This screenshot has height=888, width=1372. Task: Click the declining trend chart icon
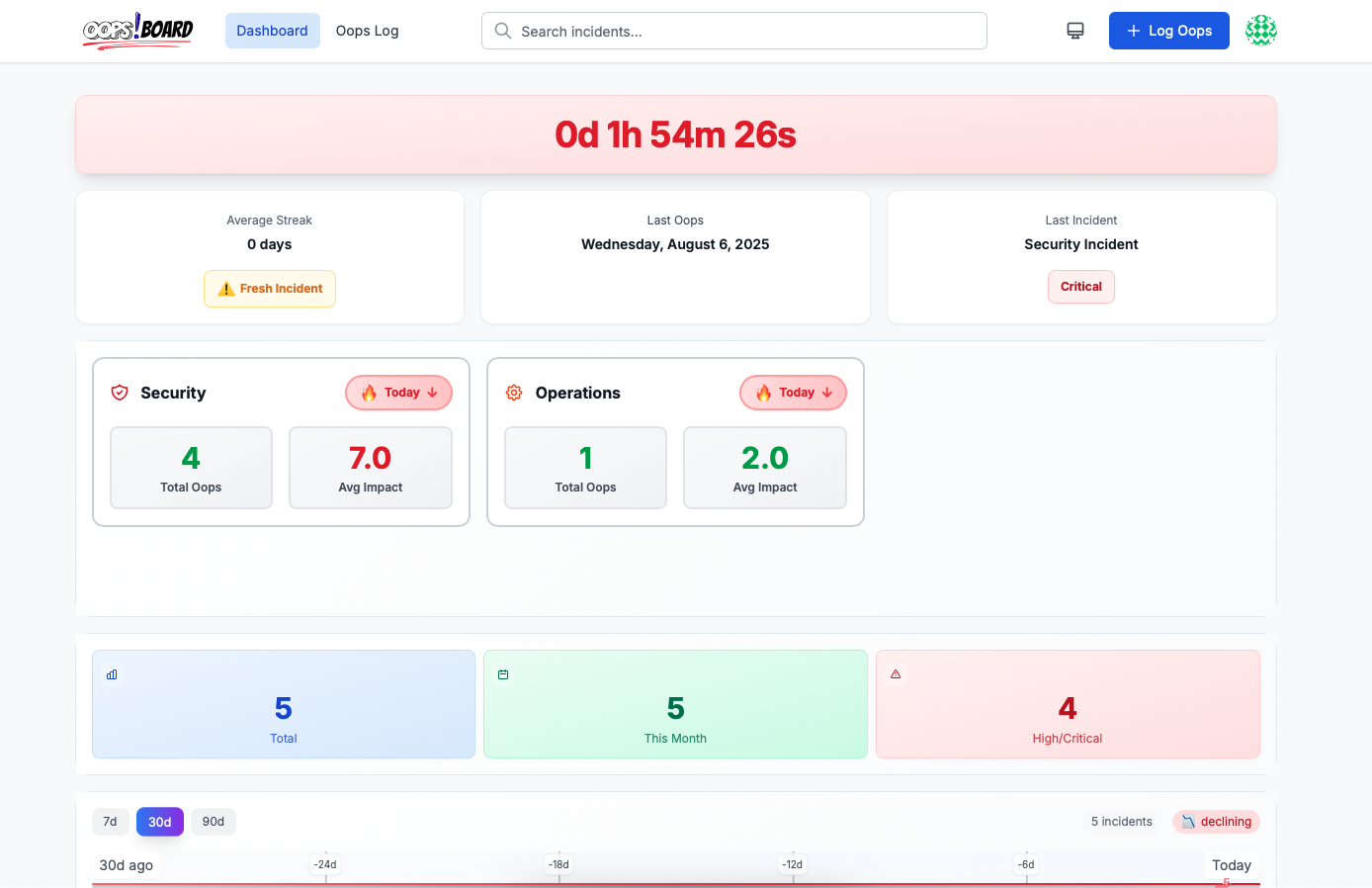point(1188,822)
